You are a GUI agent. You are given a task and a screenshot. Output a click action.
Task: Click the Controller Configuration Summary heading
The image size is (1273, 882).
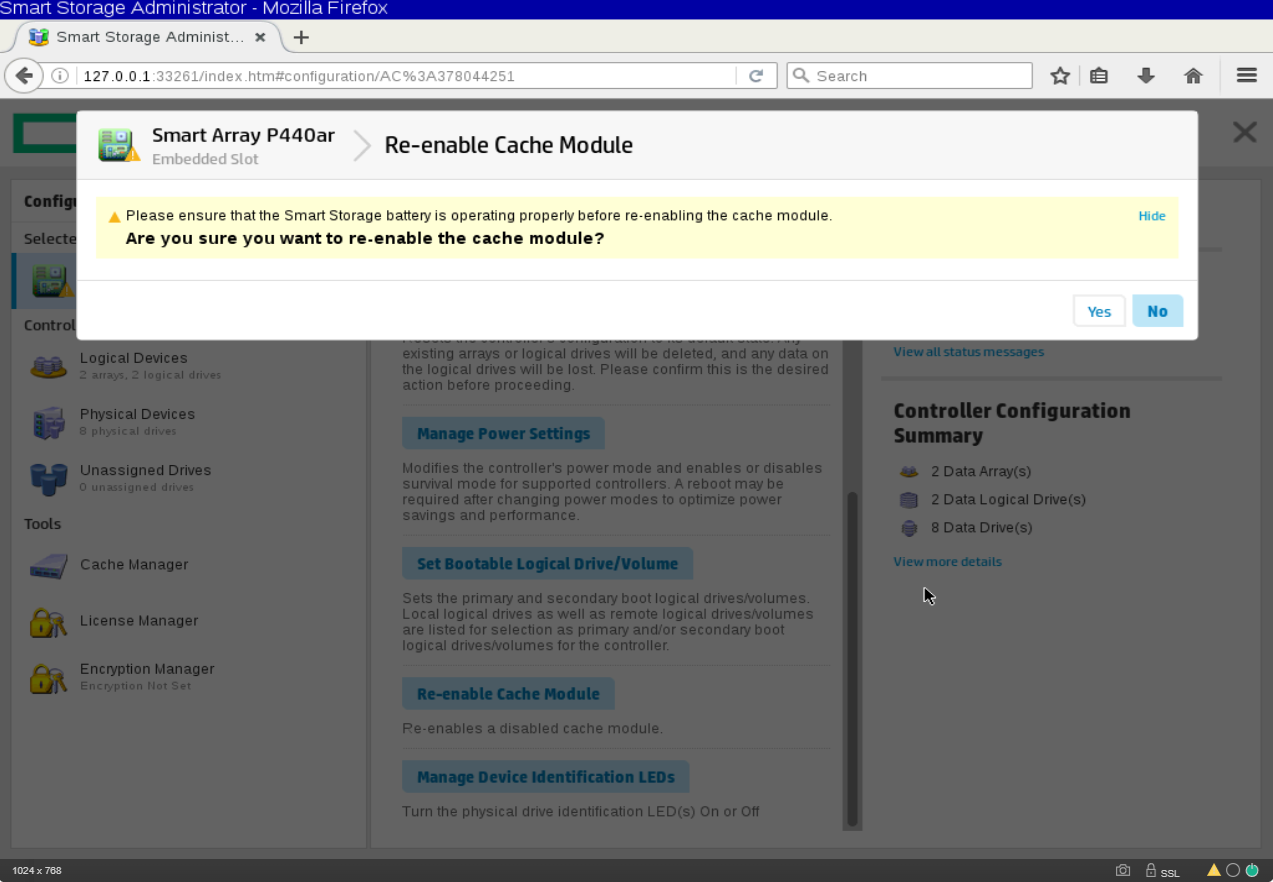[x=1012, y=423]
